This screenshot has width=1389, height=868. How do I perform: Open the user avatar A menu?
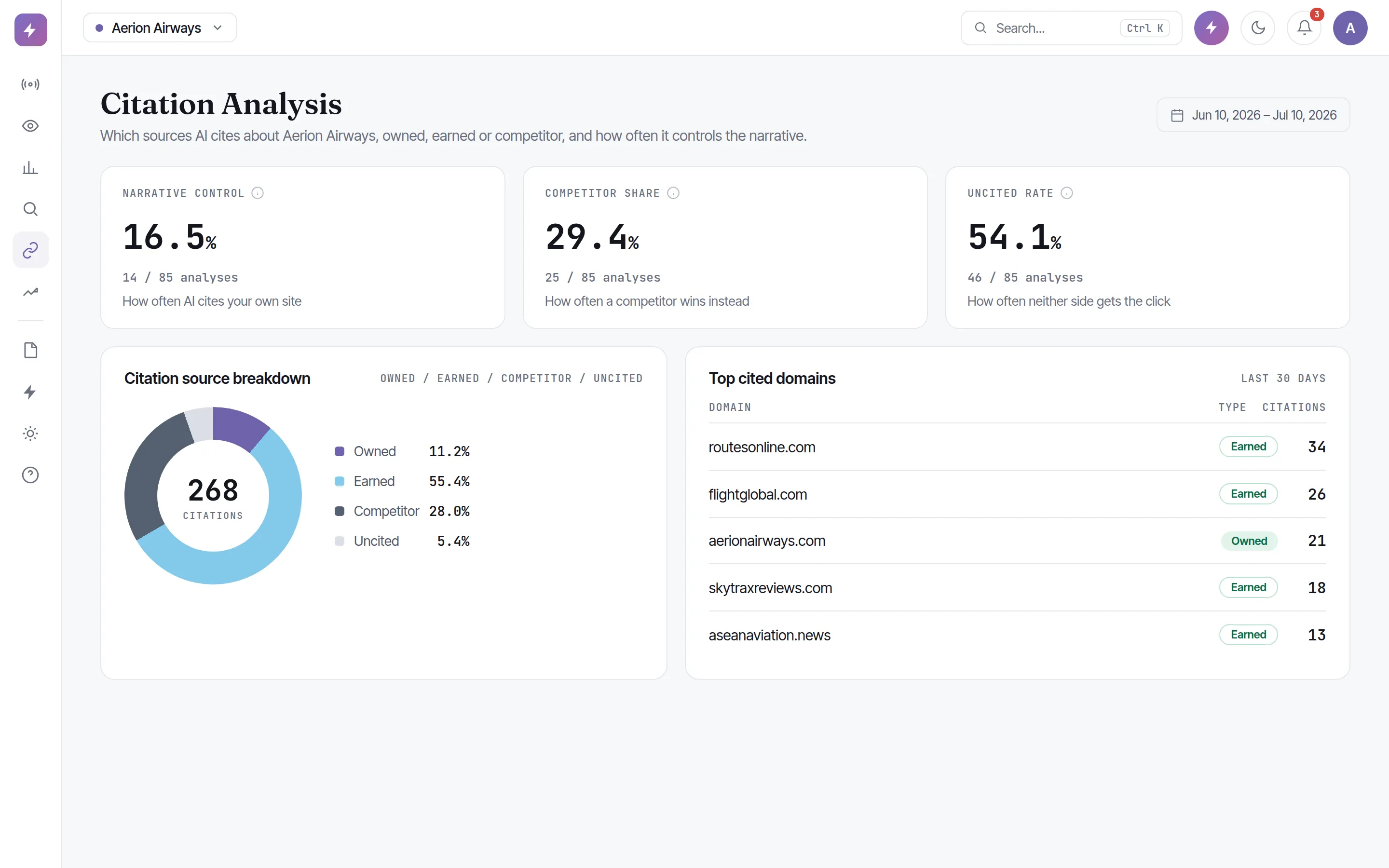(1350, 27)
